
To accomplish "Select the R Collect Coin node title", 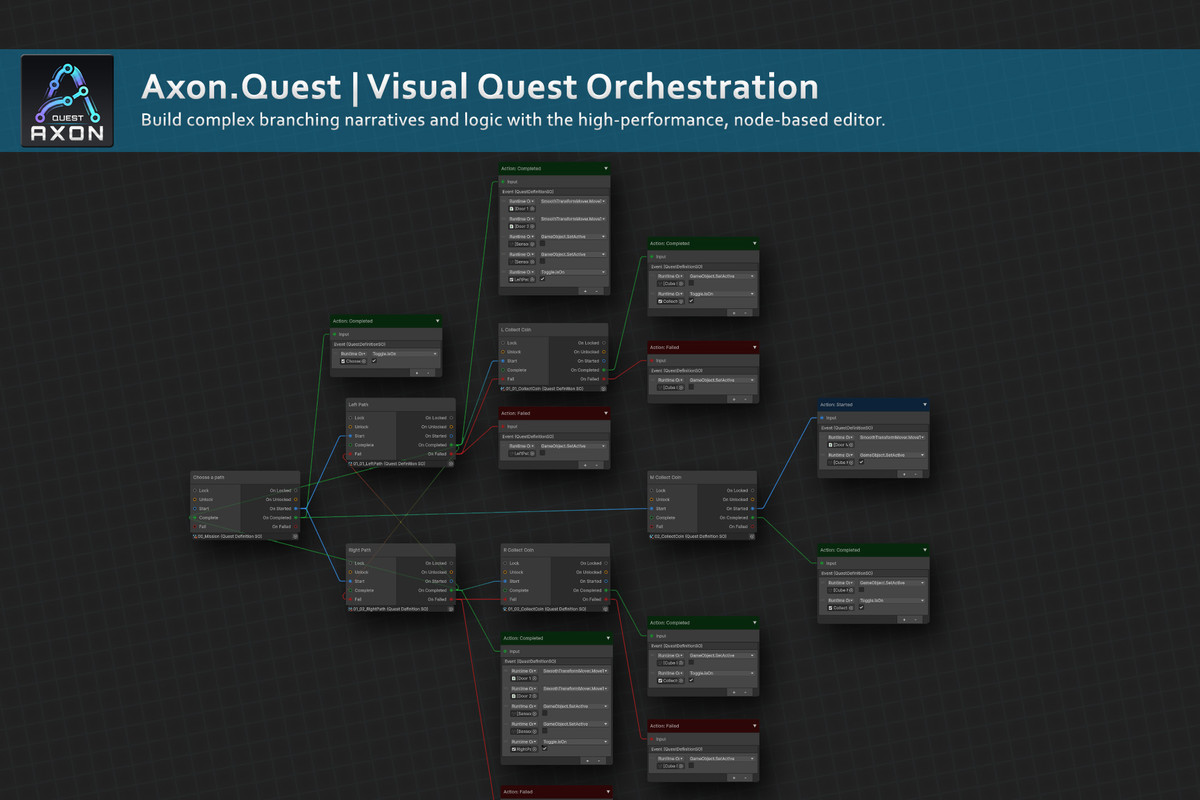I will (518, 549).
